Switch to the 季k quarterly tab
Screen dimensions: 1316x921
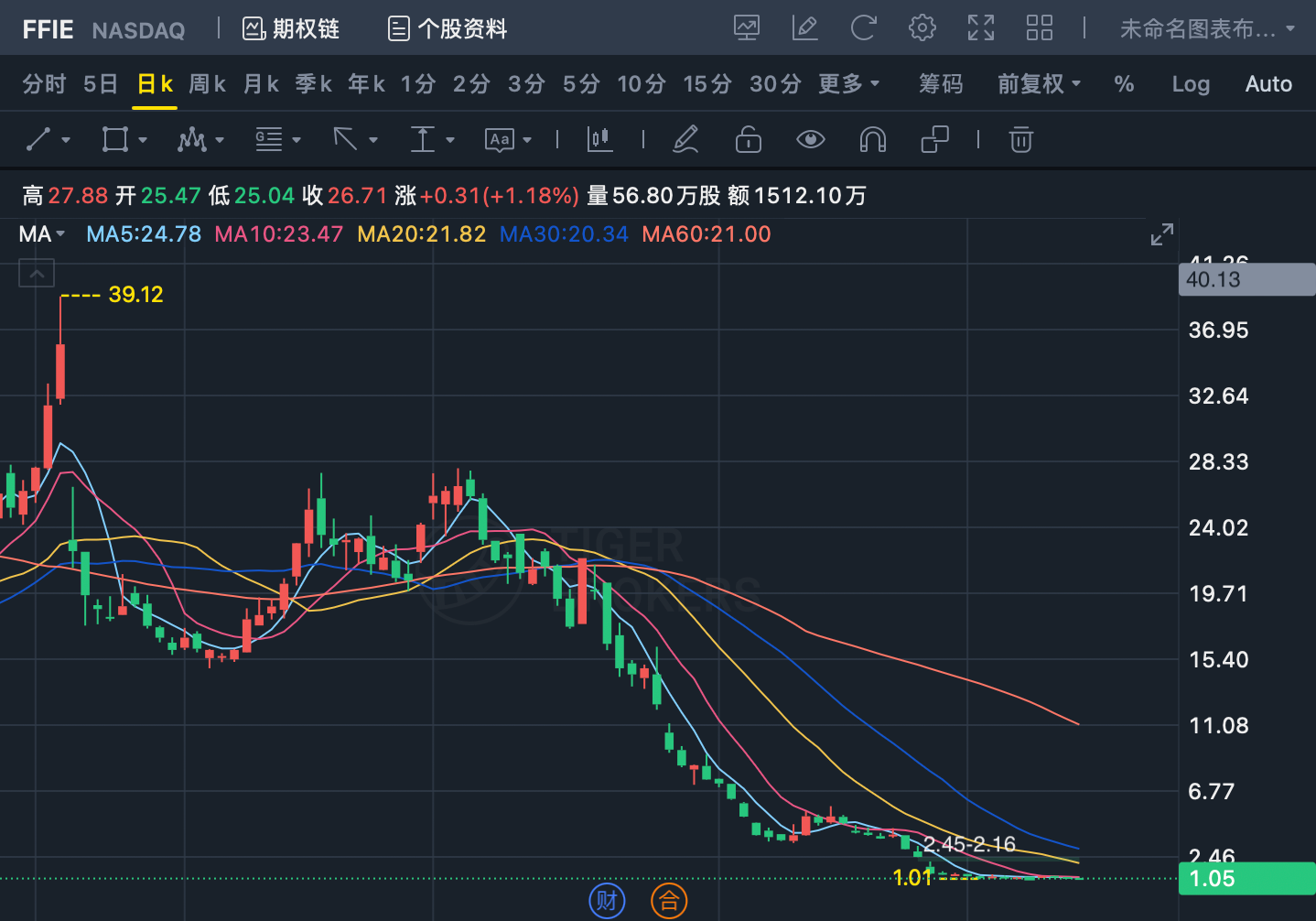pyautogui.click(x=314, y=84)
